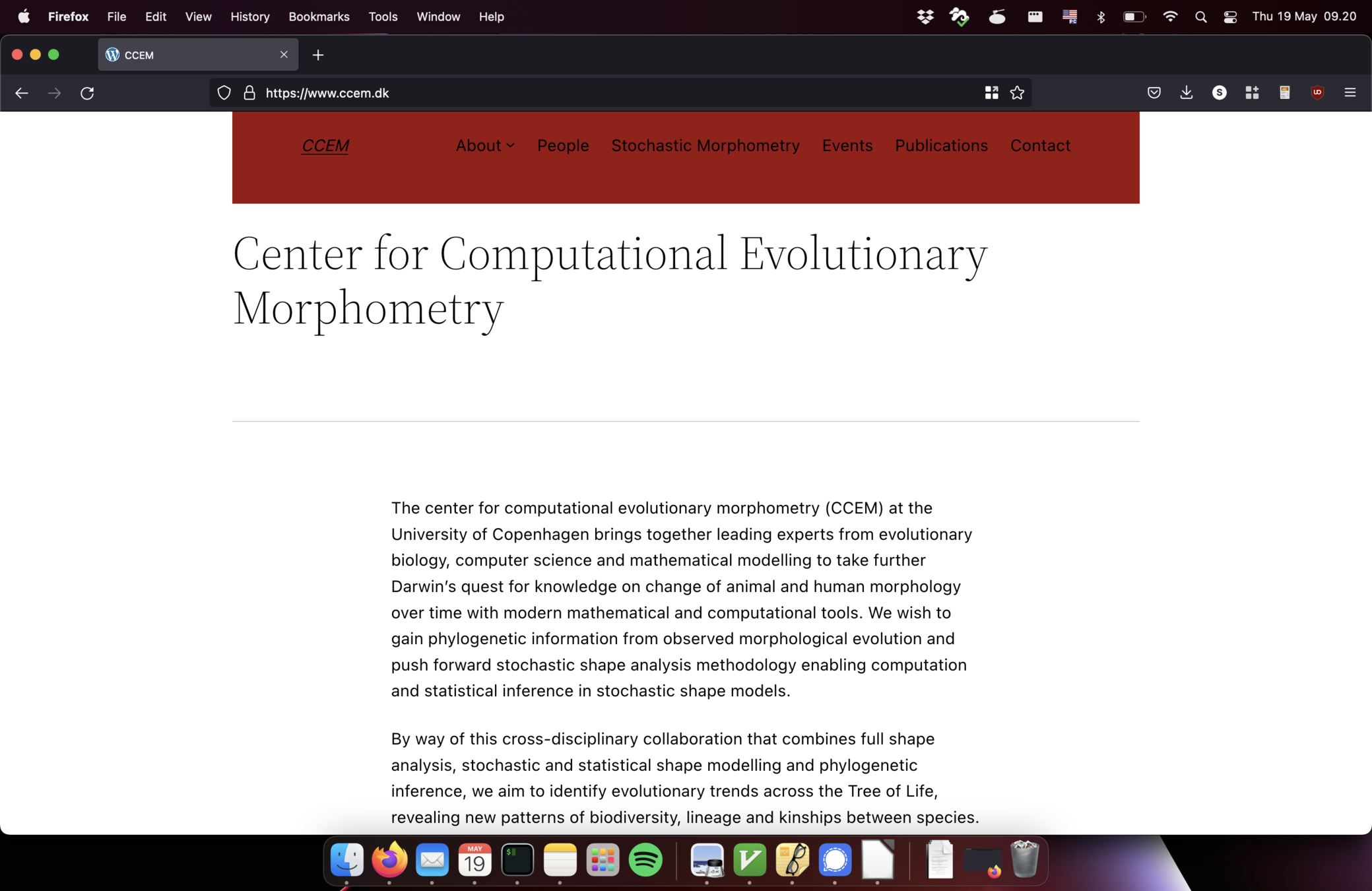The width and height of the screenshot is (1372, 891).
Task: Open the Publications page link
Action: coord(941,145)
